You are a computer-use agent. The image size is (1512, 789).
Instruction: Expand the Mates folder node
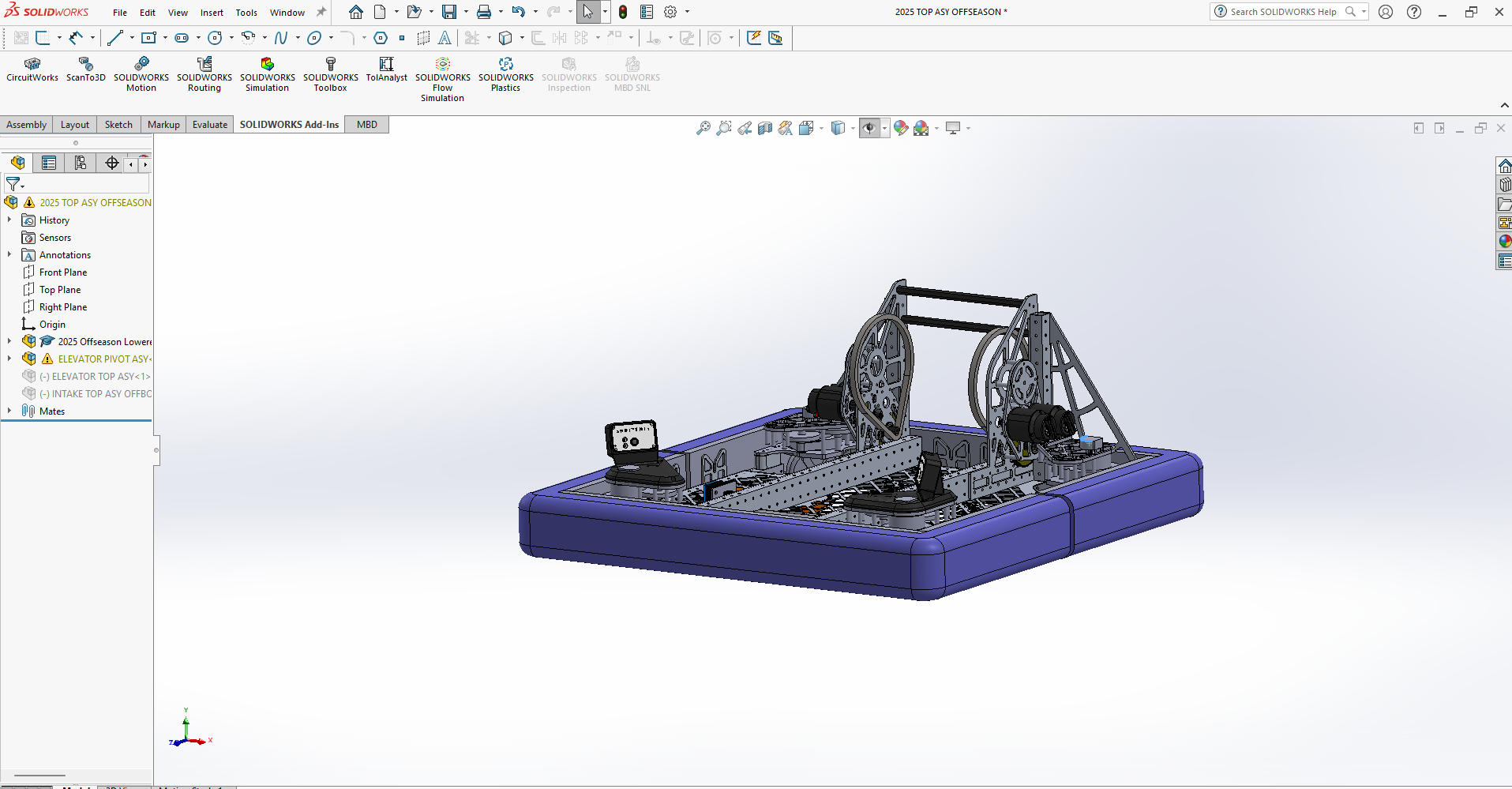click(x=9, y=411)
